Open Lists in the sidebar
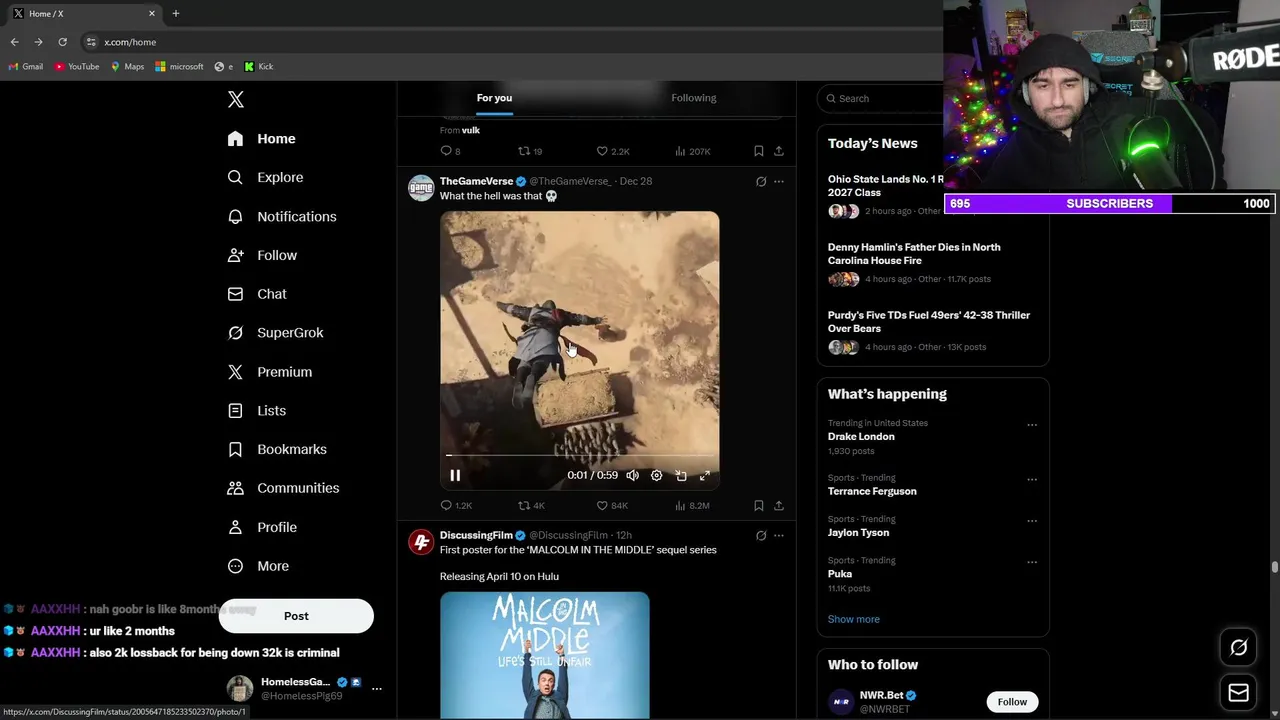The width and height of the screenshot is (1280, 720). (x=256, y=410)
